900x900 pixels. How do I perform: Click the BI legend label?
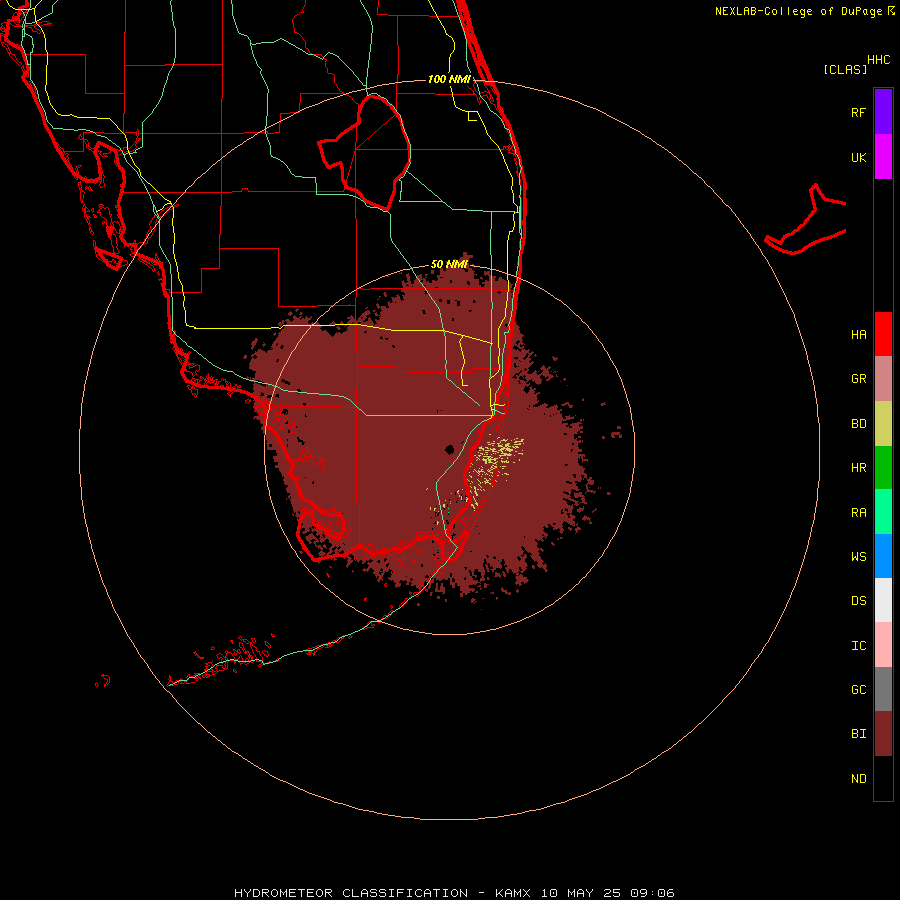tap(858, 734)
